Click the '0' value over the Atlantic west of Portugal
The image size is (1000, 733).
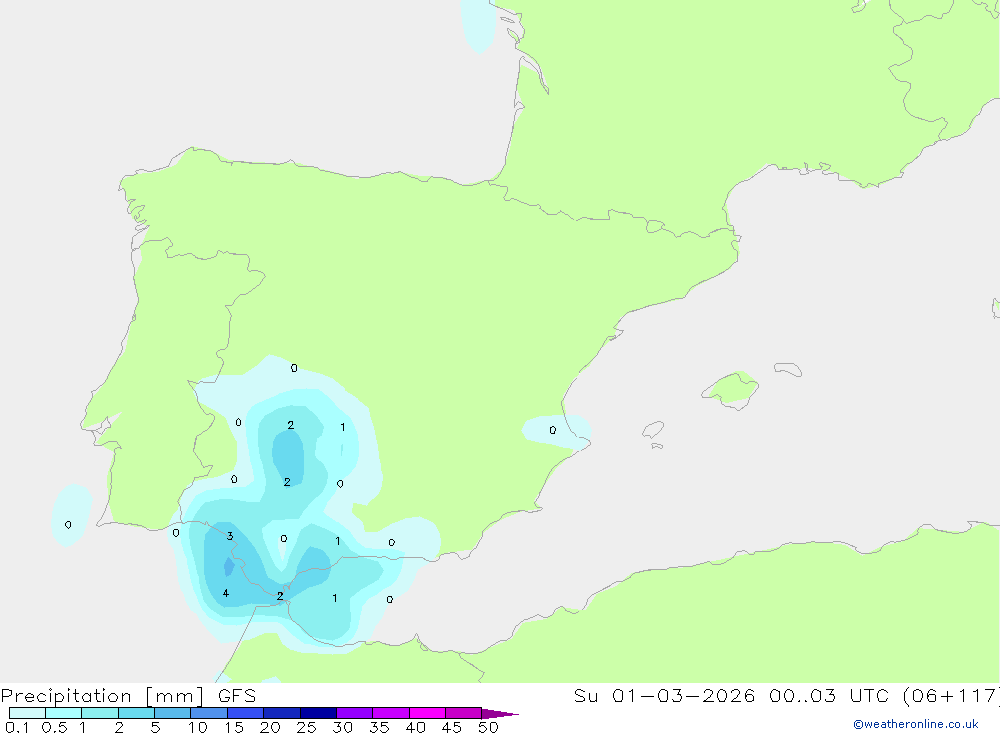point(68,525)
